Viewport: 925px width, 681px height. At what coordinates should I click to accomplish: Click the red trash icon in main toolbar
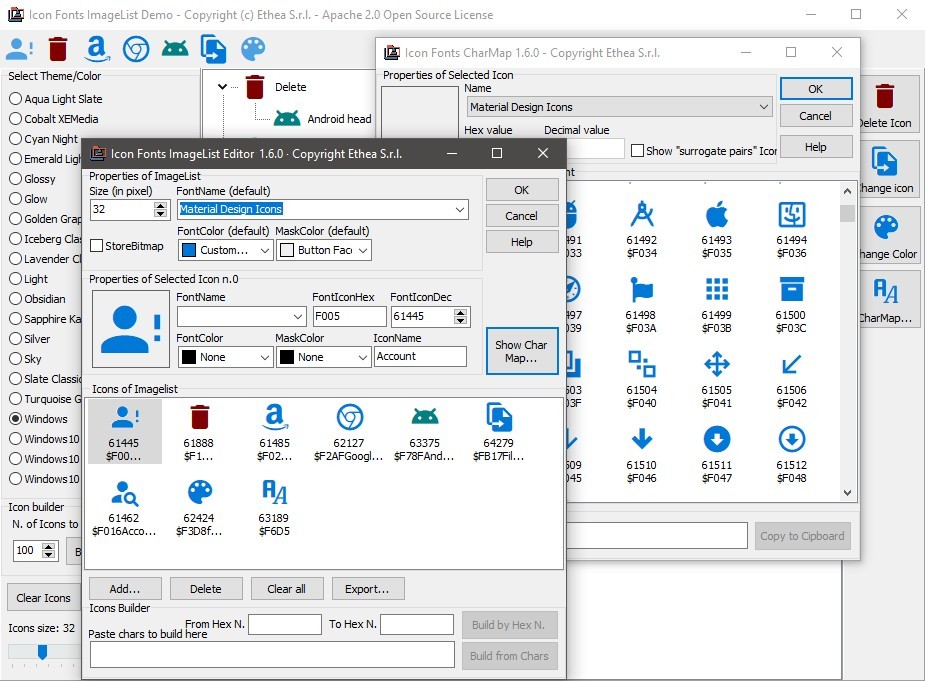(x=58, y=49)
